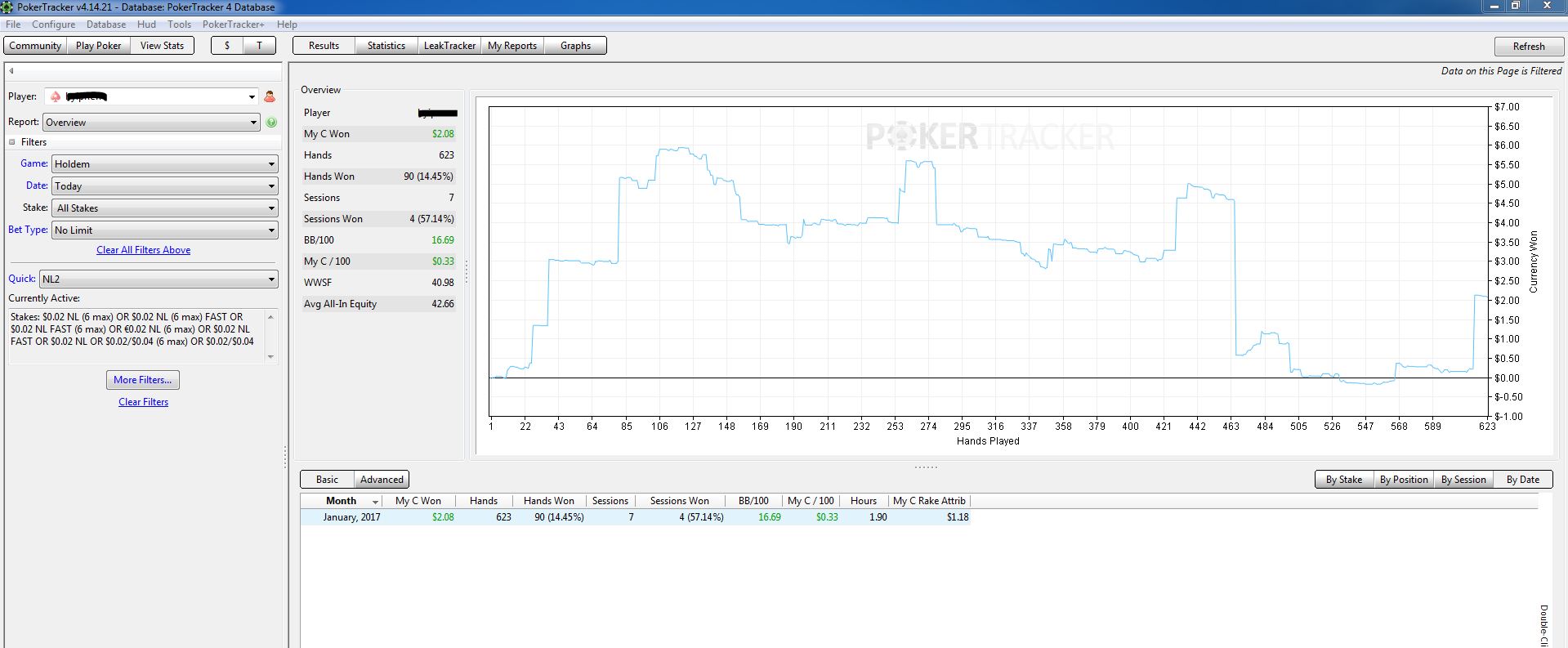The height and width of the screenshot is (648, 1568).
Task: Group results By Date
Action: pos(1522,480)
